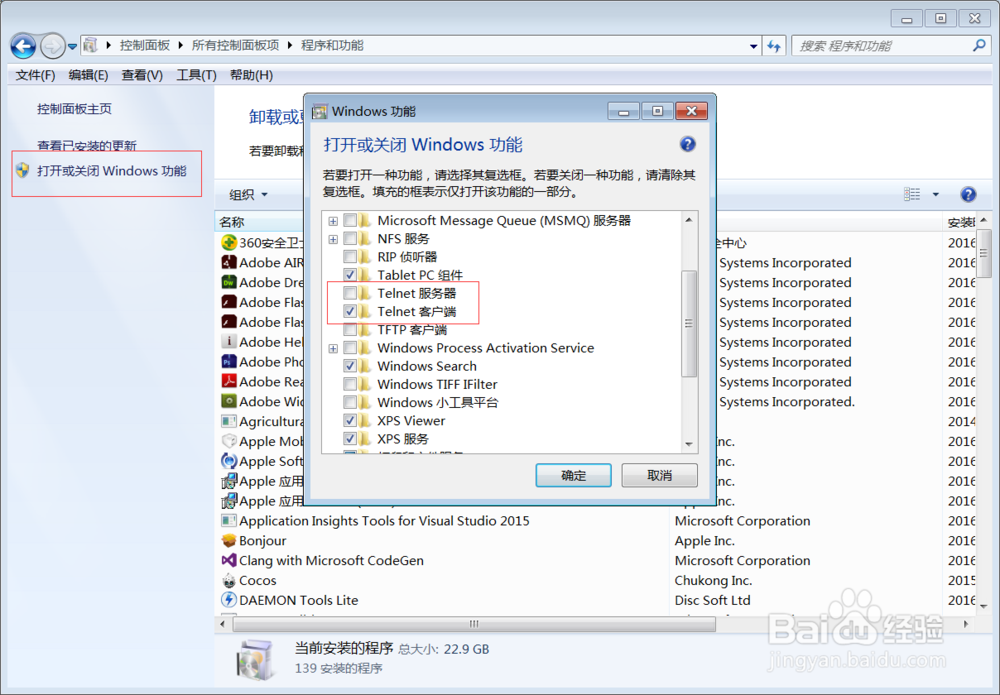
Task: Click the Back navigation arrow
Action: (23, 46)
